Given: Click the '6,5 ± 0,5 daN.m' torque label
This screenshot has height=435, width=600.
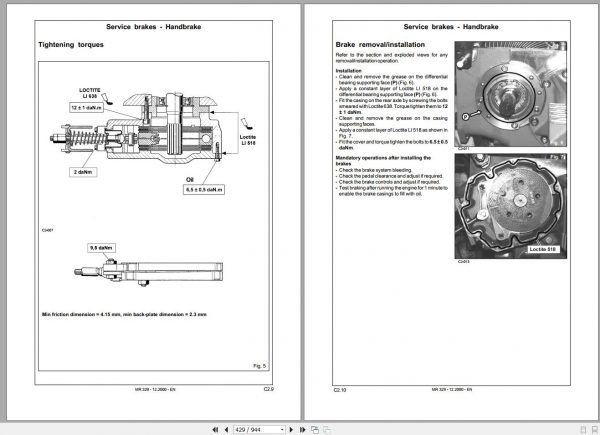Looking at the screenshot, I should tap(204, 190).
